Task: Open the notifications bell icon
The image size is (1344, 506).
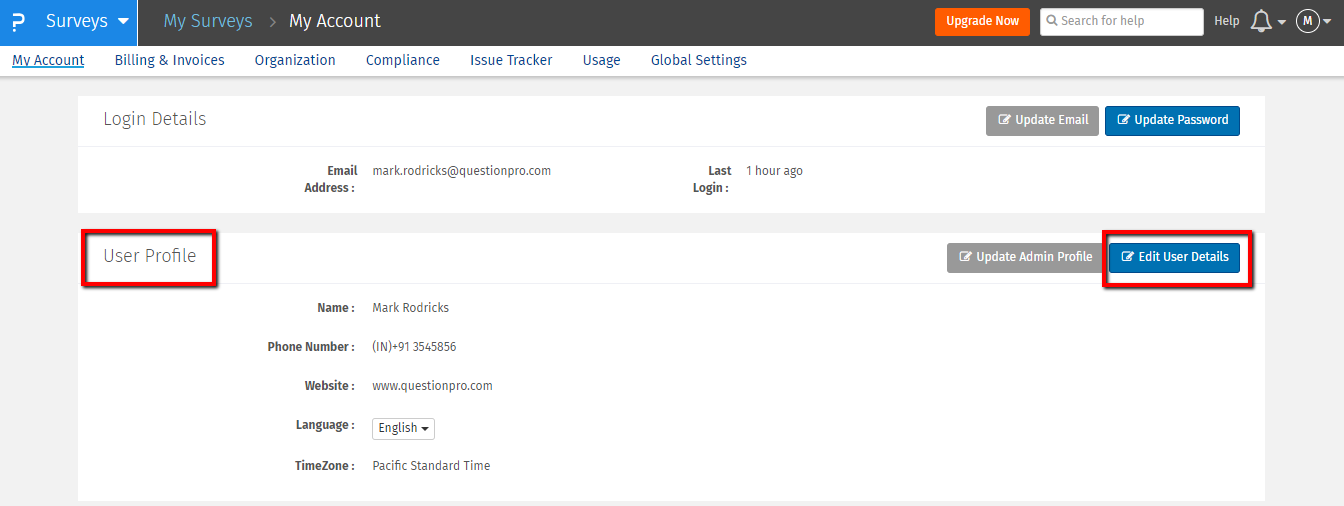Action: point(1262,21)
